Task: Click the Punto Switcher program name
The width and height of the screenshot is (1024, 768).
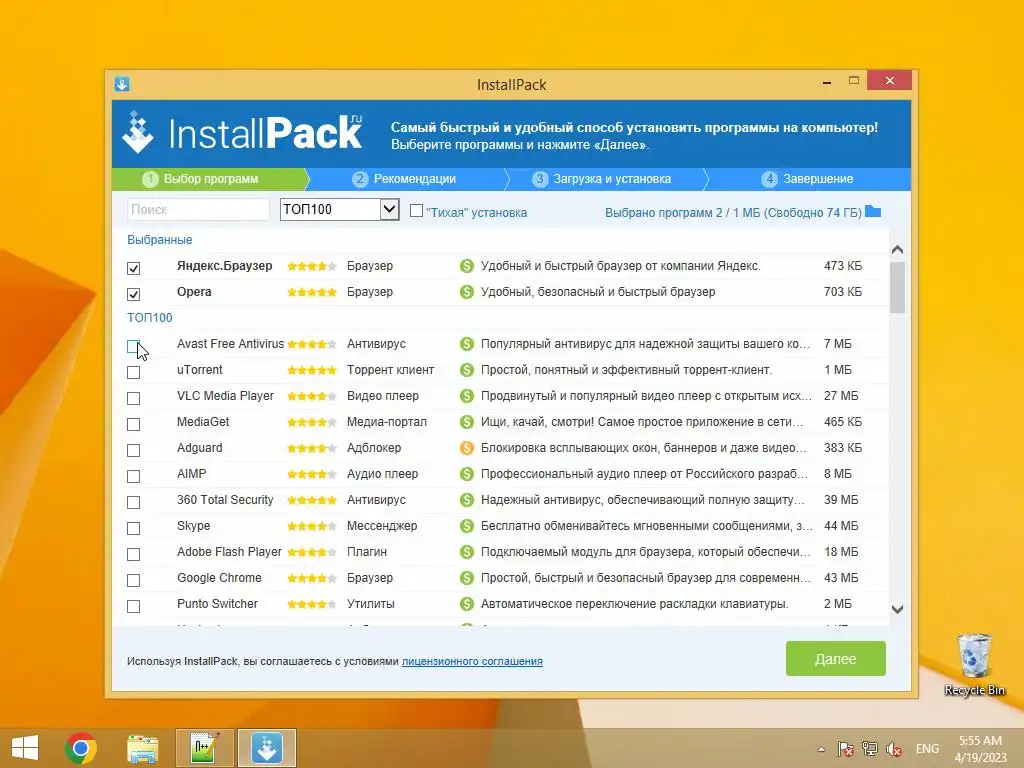Action: pos(217,604)
